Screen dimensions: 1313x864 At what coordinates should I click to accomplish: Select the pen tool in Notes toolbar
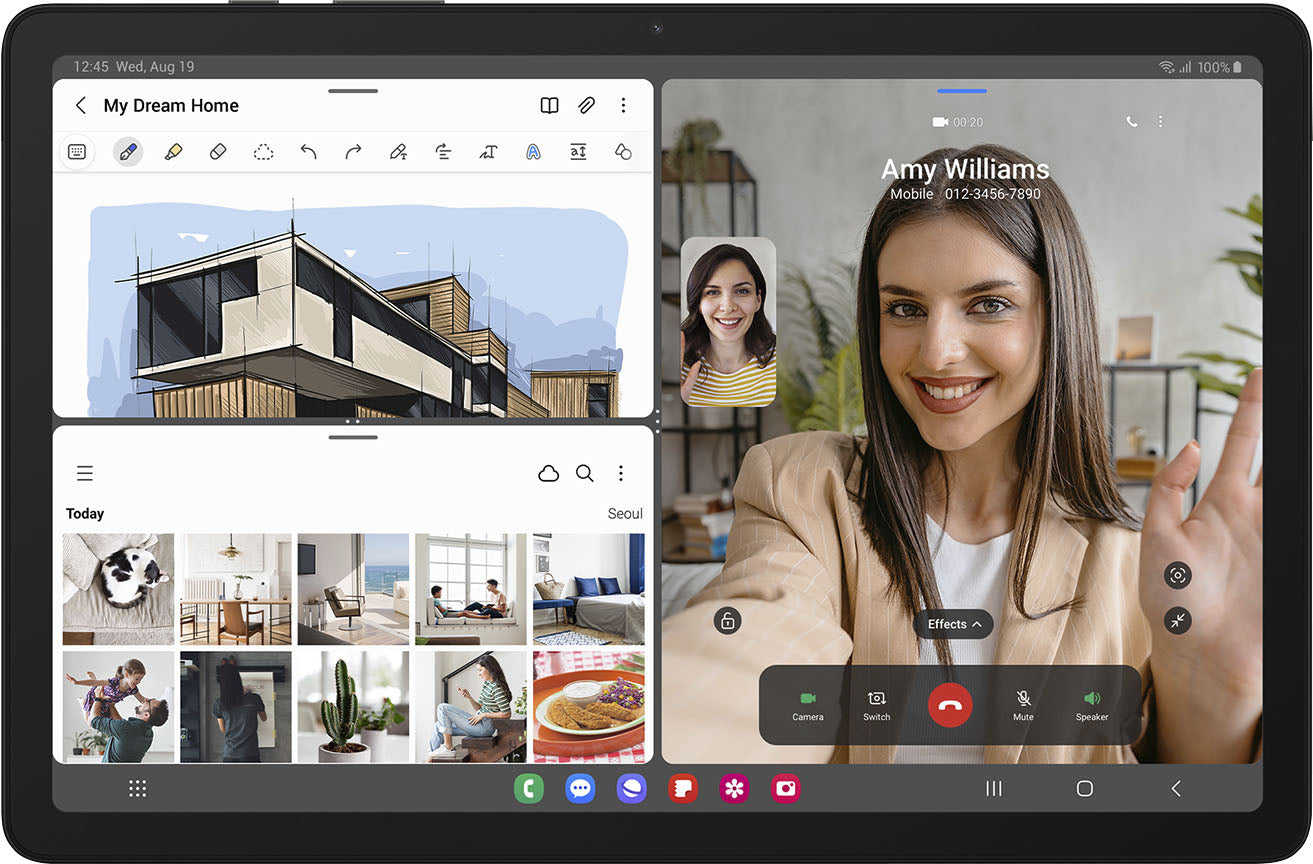coord(127,152)
